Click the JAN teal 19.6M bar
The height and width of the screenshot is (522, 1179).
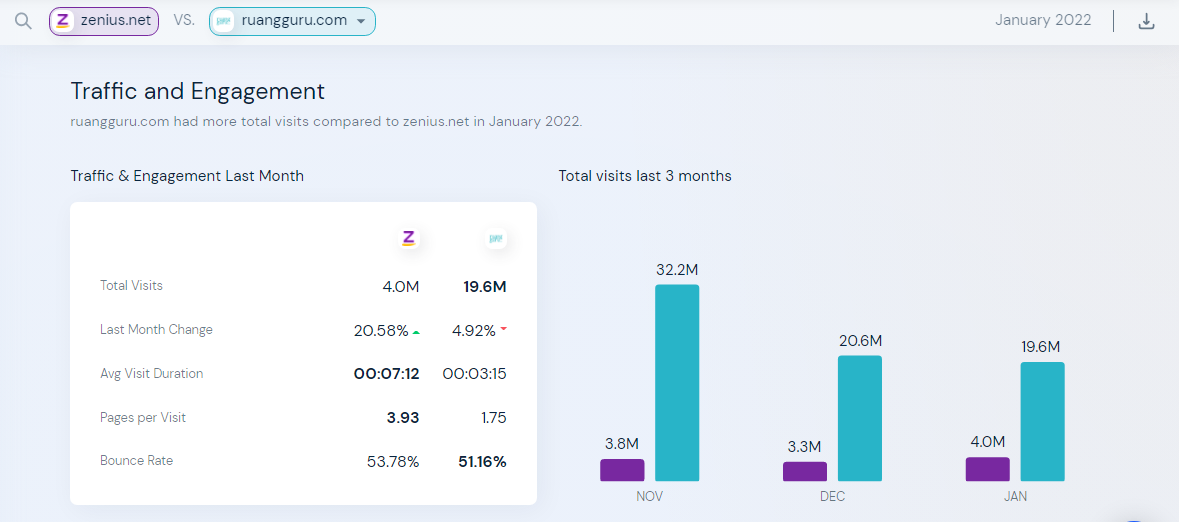coord(1042,421)
